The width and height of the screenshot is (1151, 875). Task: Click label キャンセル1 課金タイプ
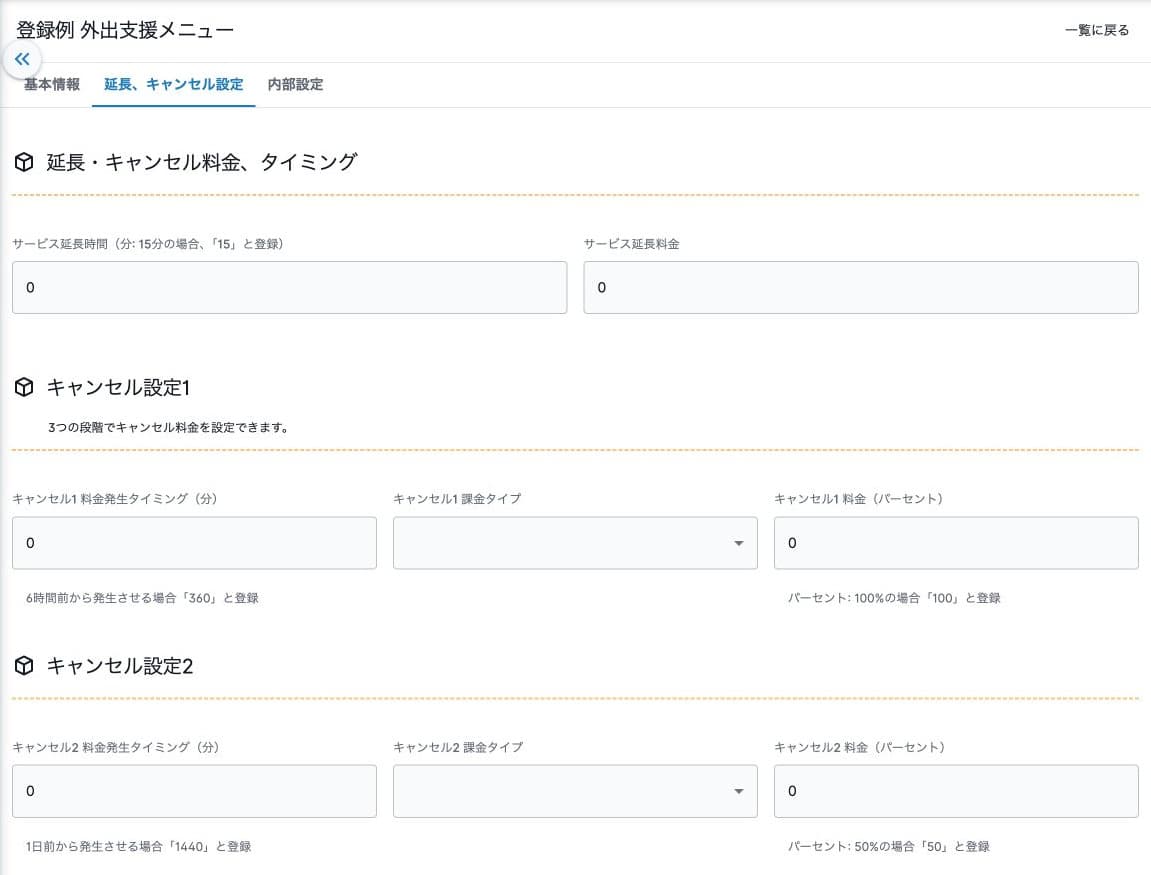[x=457, y=498]
